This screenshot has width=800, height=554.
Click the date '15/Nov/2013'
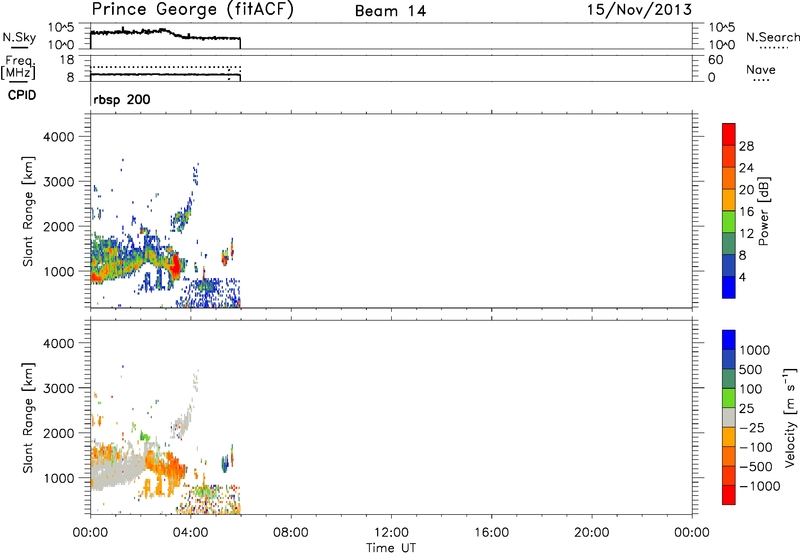[x=639, y=10]
